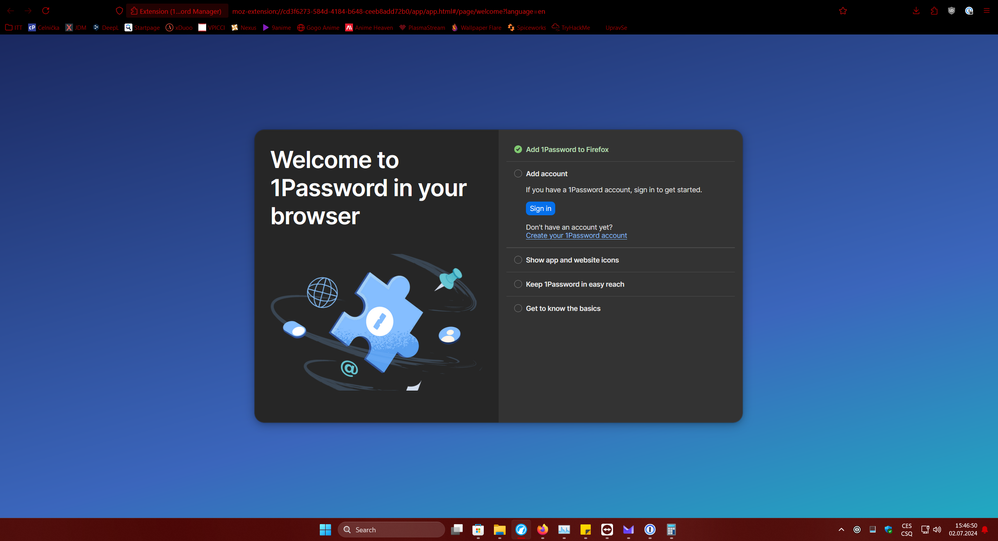Open the xDuoo bookmark
Viewport: 998px width, 541px height.
[179, 28]
